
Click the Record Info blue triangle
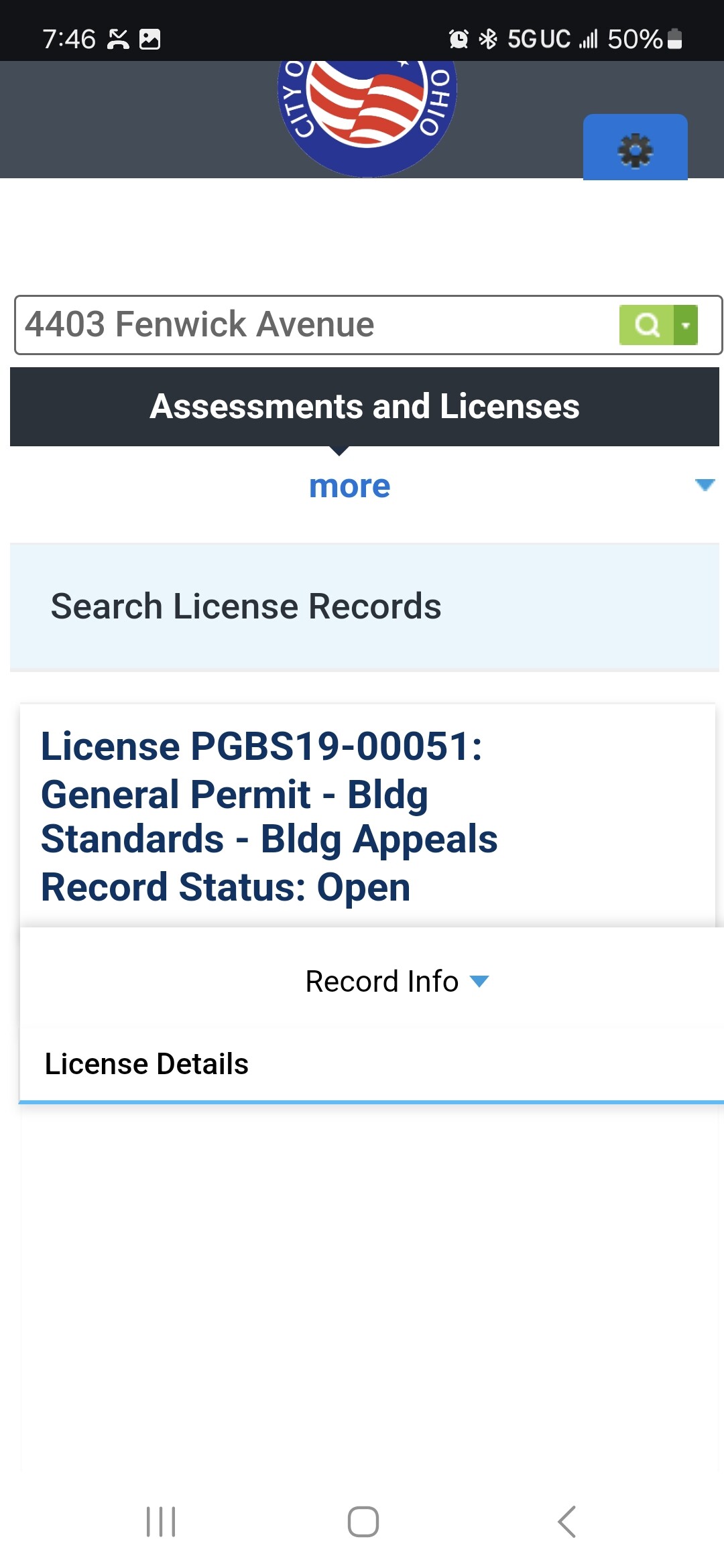[479, 982]
